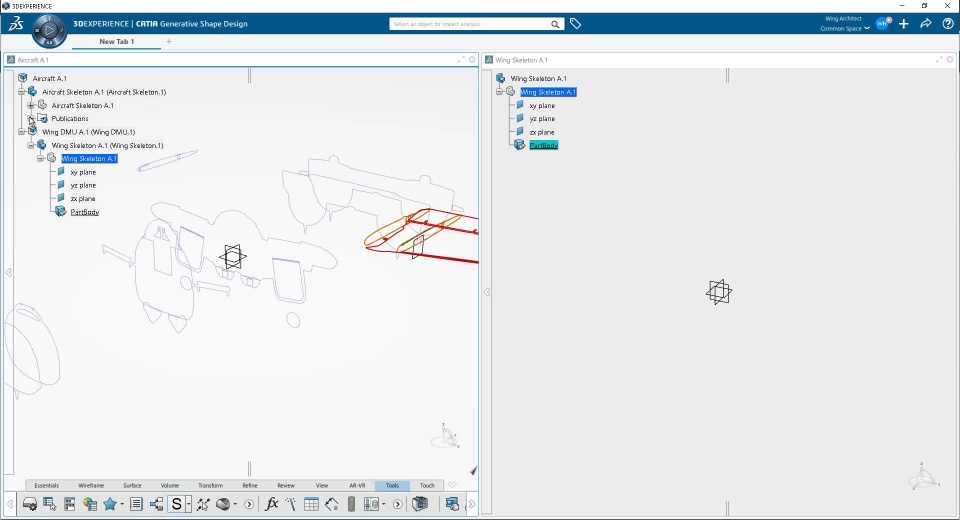The height and width of the screenshot is (520, 960).
Task: Click the catalog grid tool in toolbar
Action: coord(69,504)
